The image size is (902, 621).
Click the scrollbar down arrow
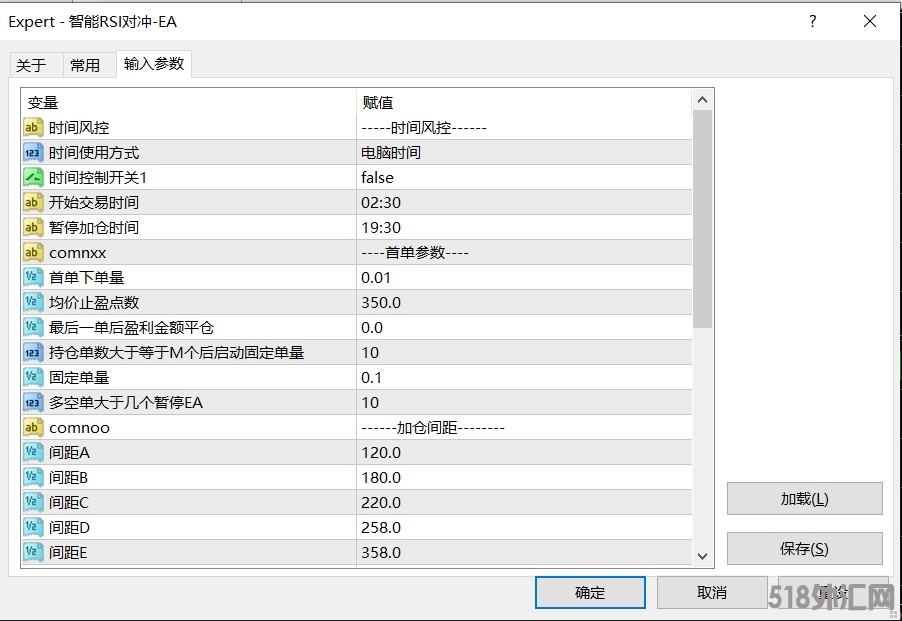[702, 556]
